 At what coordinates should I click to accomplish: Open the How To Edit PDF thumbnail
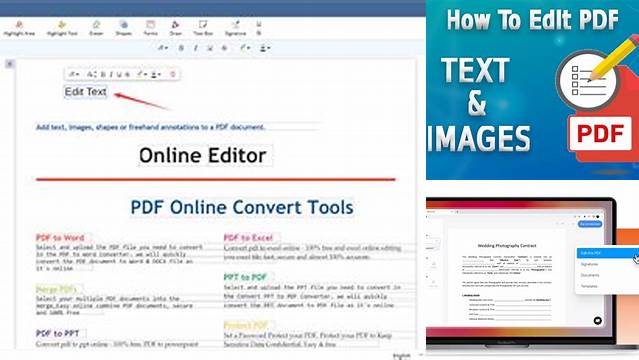[x=532, y=90]
